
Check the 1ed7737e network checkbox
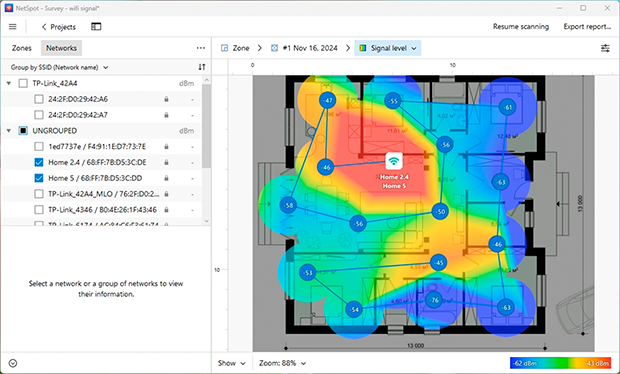[39, 146]
